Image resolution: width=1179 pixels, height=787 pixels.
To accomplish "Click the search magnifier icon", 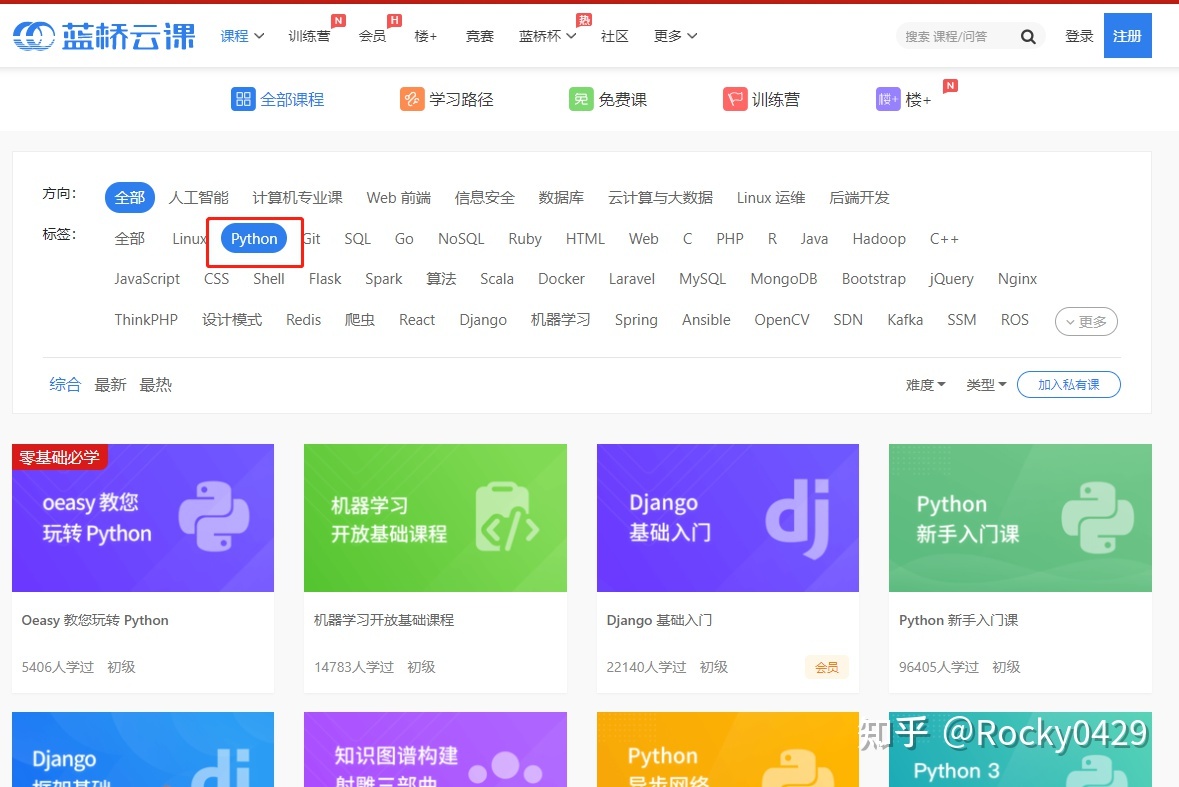I will (x=1028, y=36).
